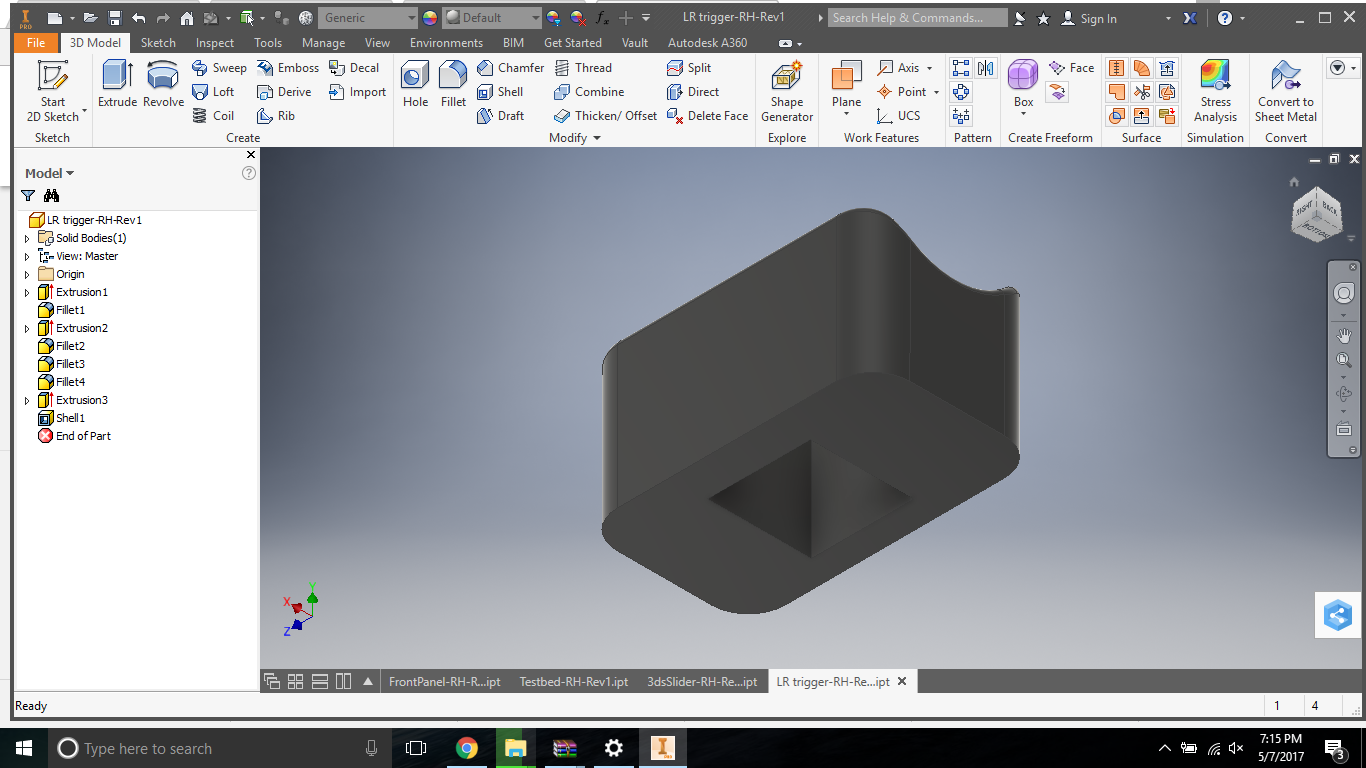Select the Thread tool
The width and height of the screenshot is (1366, 768).
[x=582, y=68]
